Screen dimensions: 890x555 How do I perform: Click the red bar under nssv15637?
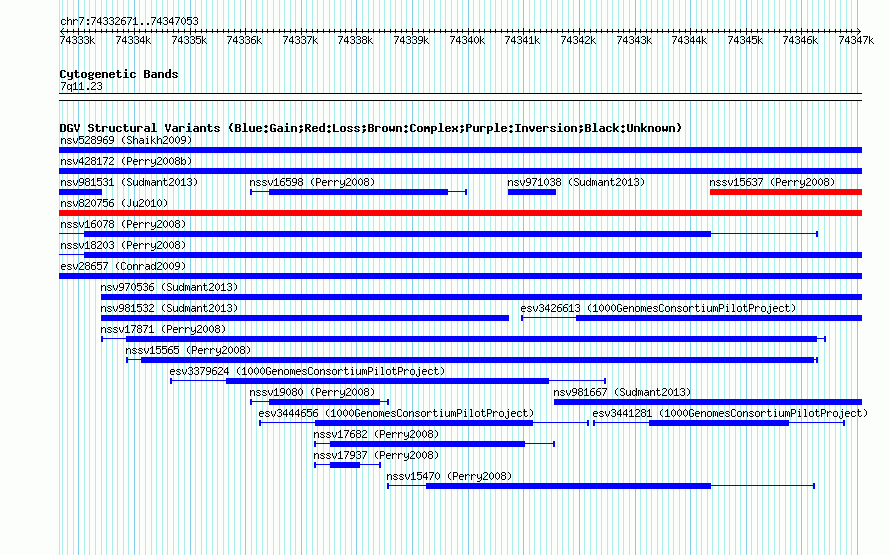pos(786,192)
